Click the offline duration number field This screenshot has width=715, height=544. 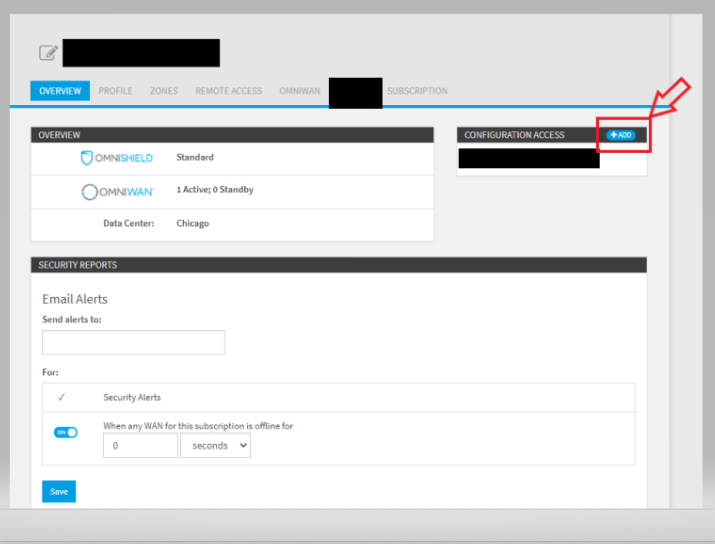[x=140, y=446]
